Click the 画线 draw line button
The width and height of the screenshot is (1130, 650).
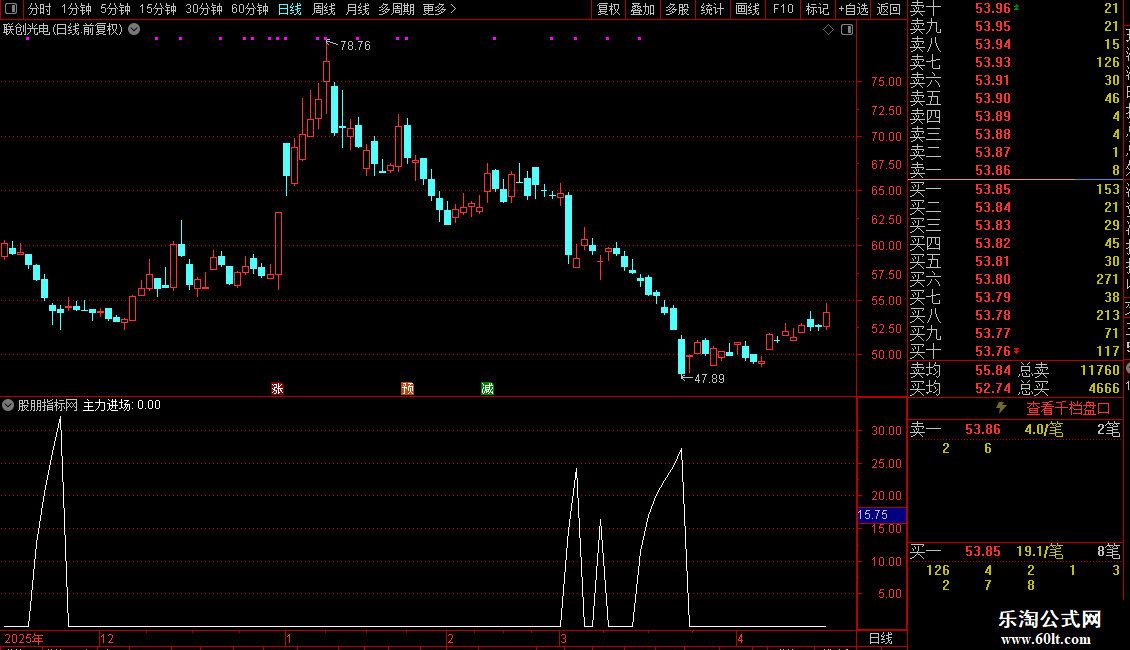coord(747,9)
